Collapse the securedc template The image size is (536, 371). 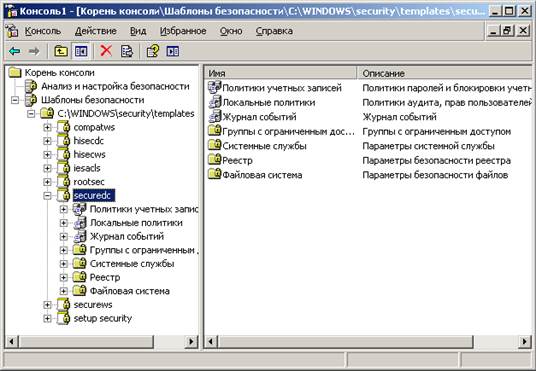[48, 196]
